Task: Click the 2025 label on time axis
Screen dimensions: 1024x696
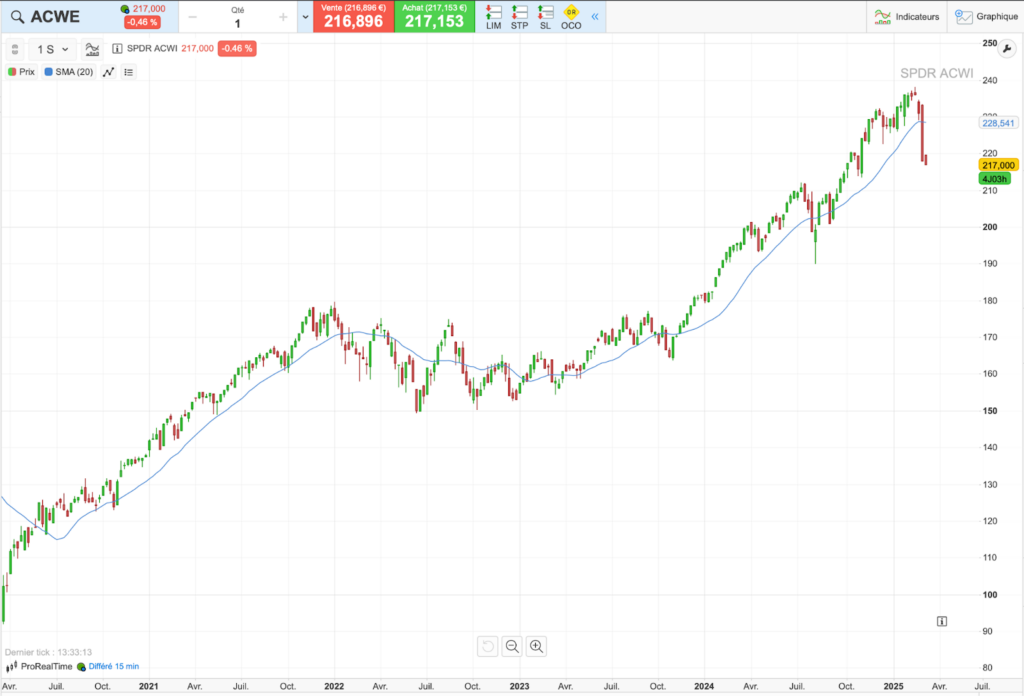Action: point(893,686)
